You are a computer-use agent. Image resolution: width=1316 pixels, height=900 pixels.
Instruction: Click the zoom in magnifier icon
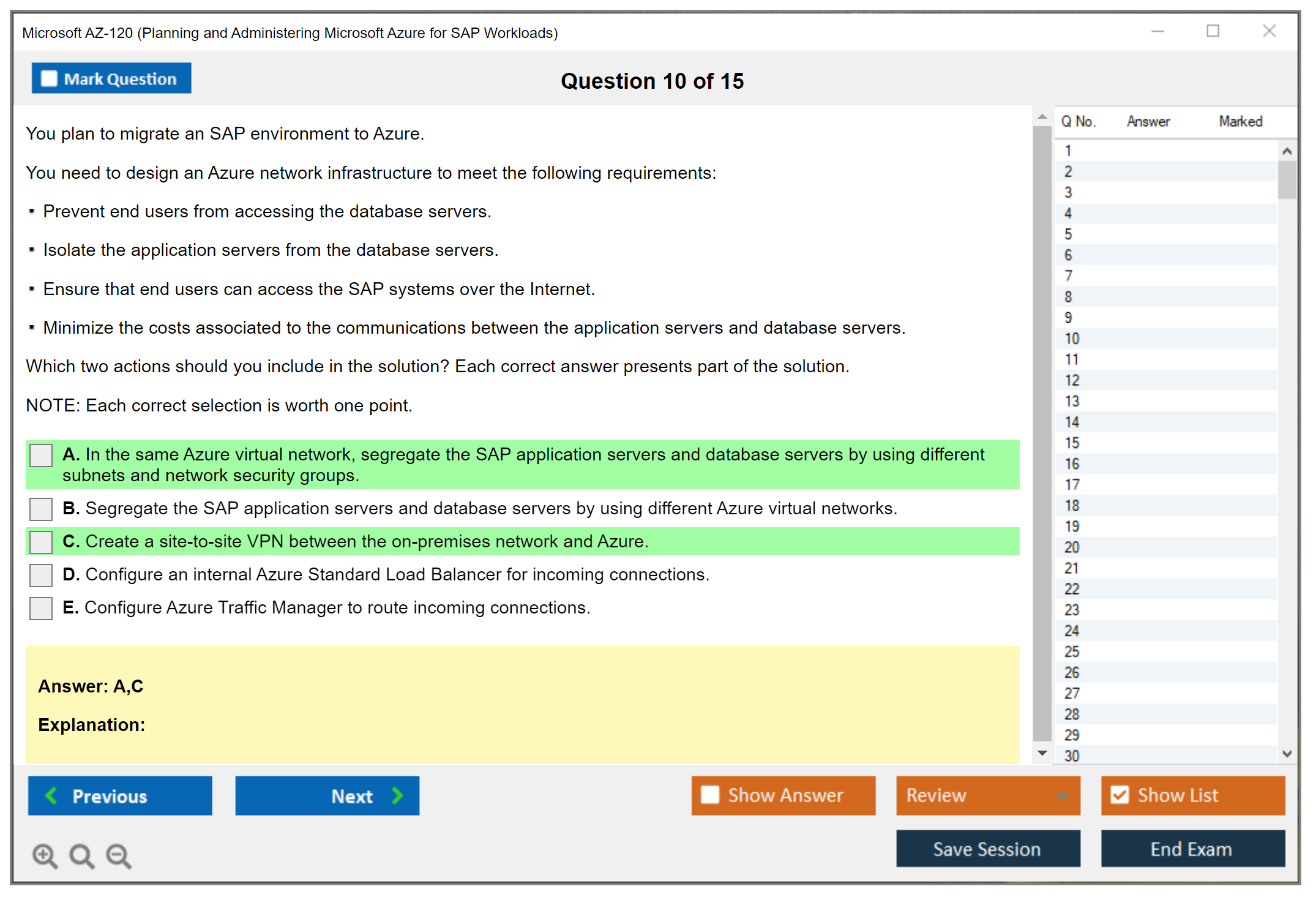[x=44, y=855]
